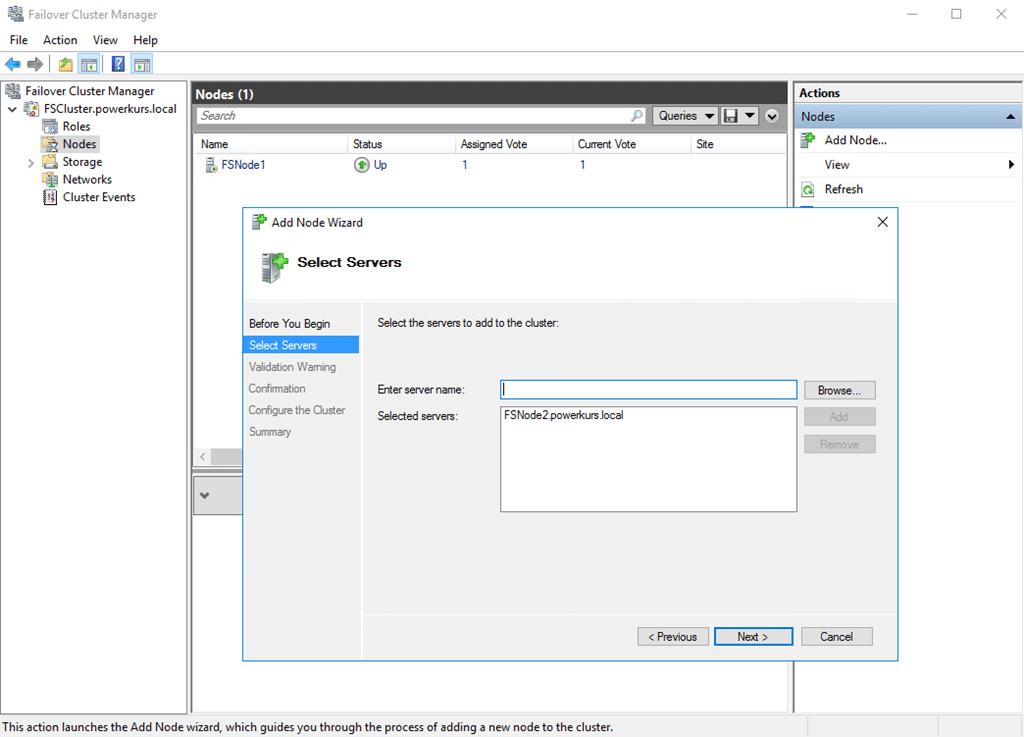Open the Action menu
The height and width of the screenshot is (737, 1024).
(60, 40)
